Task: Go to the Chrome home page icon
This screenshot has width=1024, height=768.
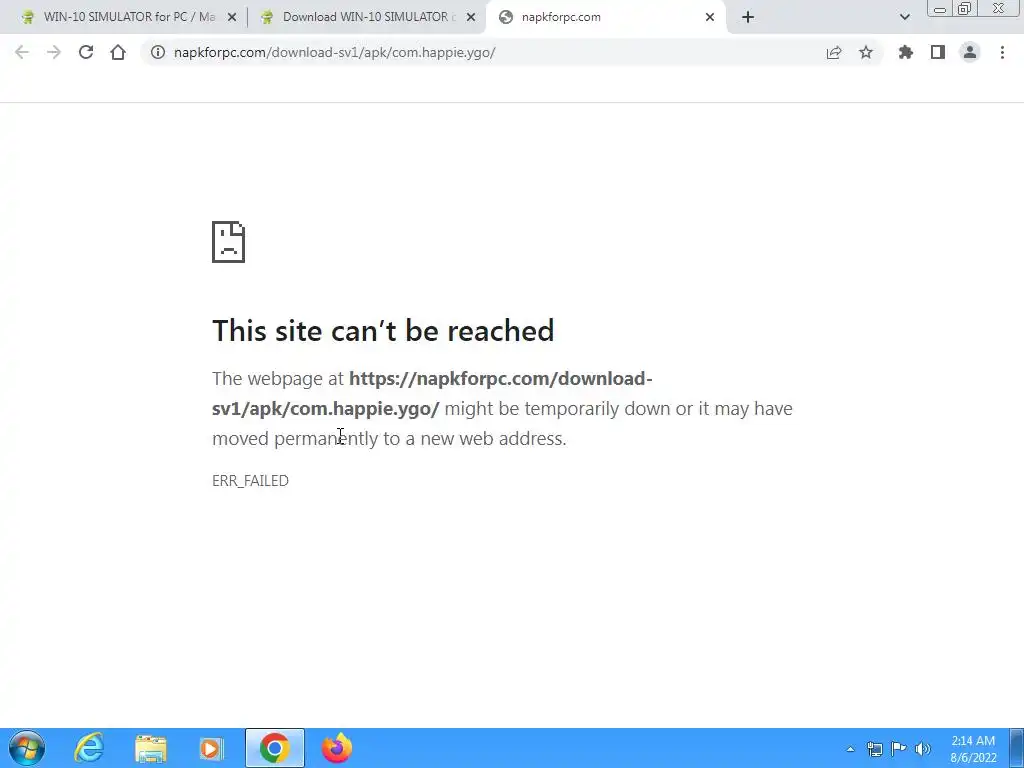Action: point(118,52)
